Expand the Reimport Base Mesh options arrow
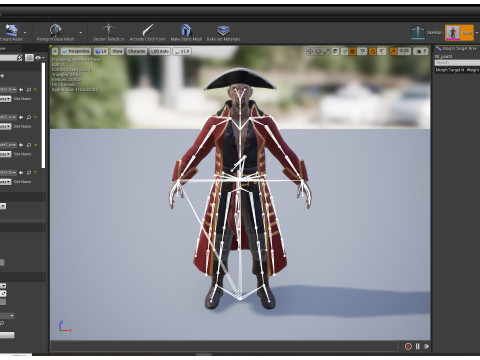 click(x=81, y=33)
